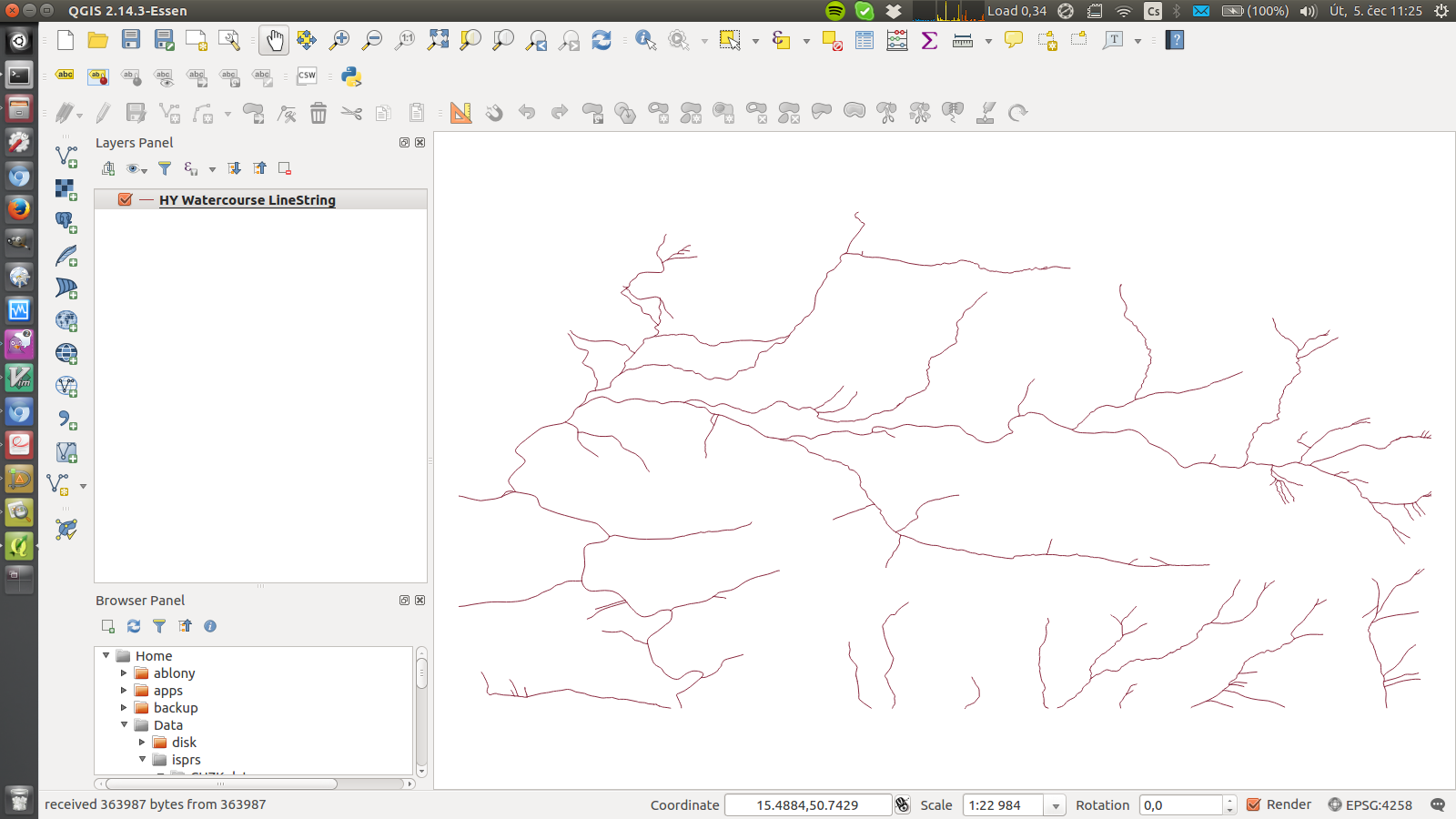Filter legend by map content
Screen dimensions: 1456x819
point(165,168)
